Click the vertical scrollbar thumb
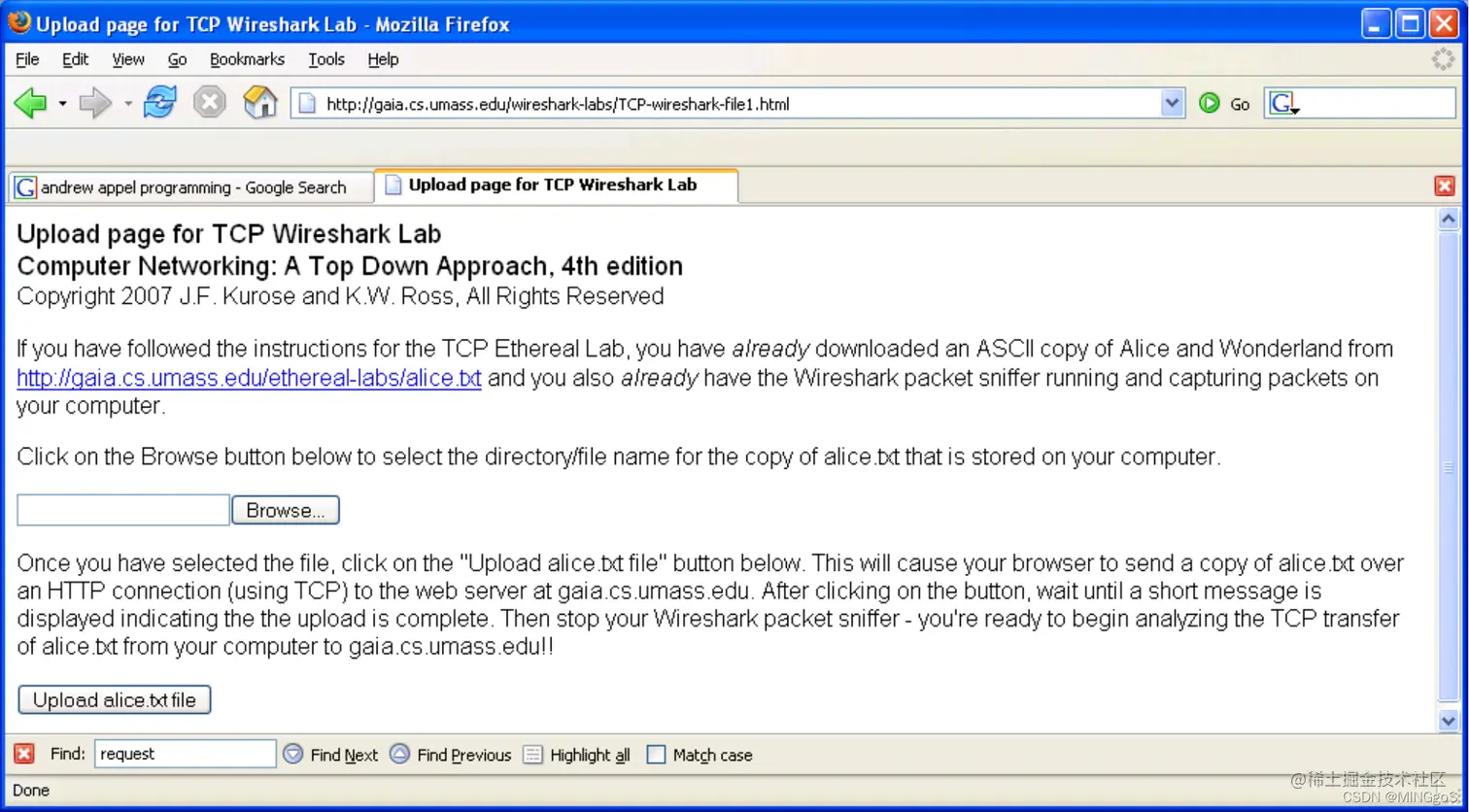The image size is (1469, 812). click(1448, 468)
